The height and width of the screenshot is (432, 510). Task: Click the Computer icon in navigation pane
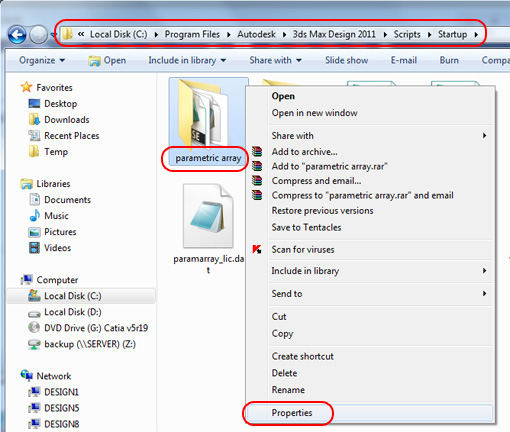pyautogui.click(x=26, y=280)
